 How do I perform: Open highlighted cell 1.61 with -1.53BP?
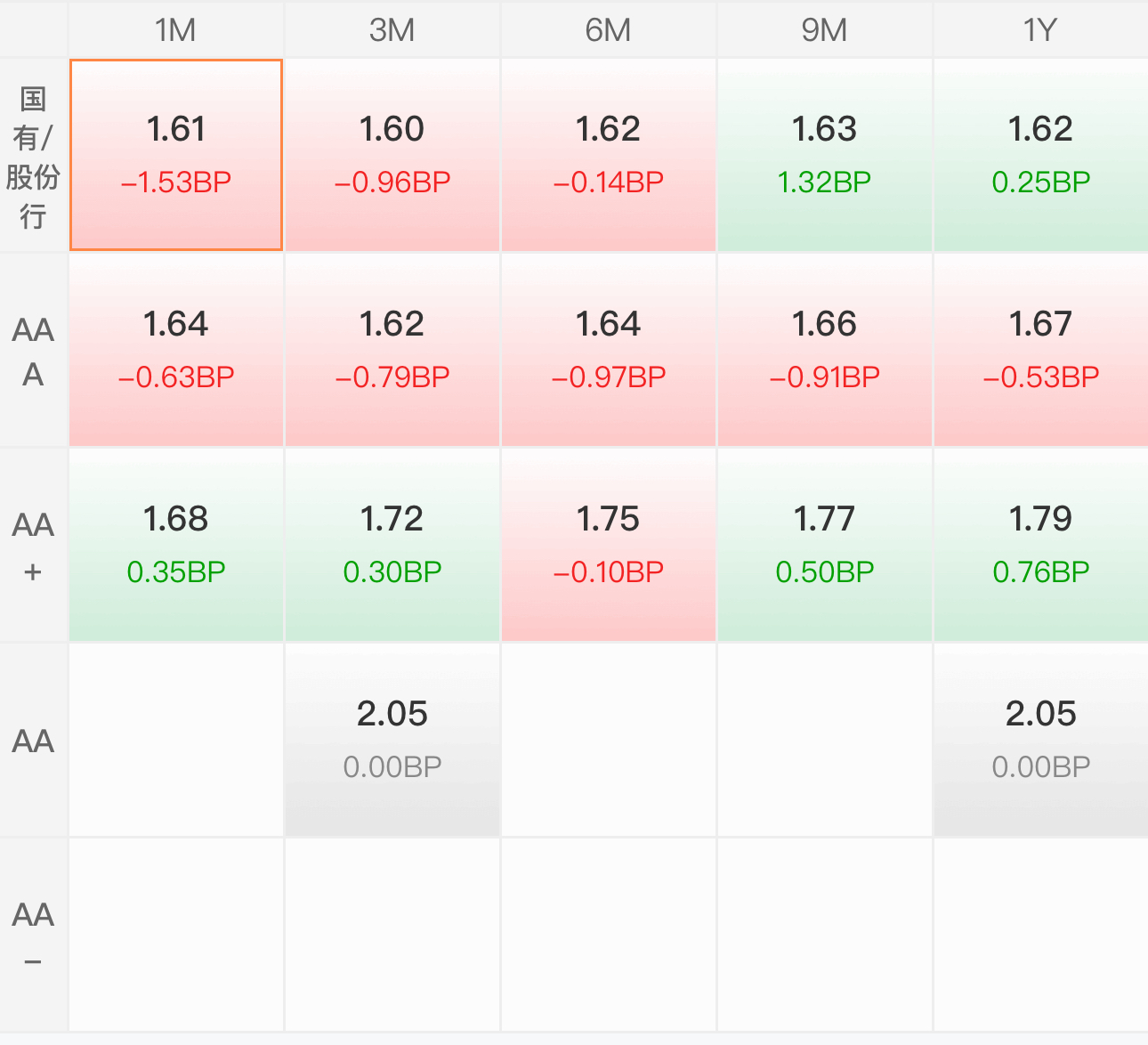pos(176,156)
